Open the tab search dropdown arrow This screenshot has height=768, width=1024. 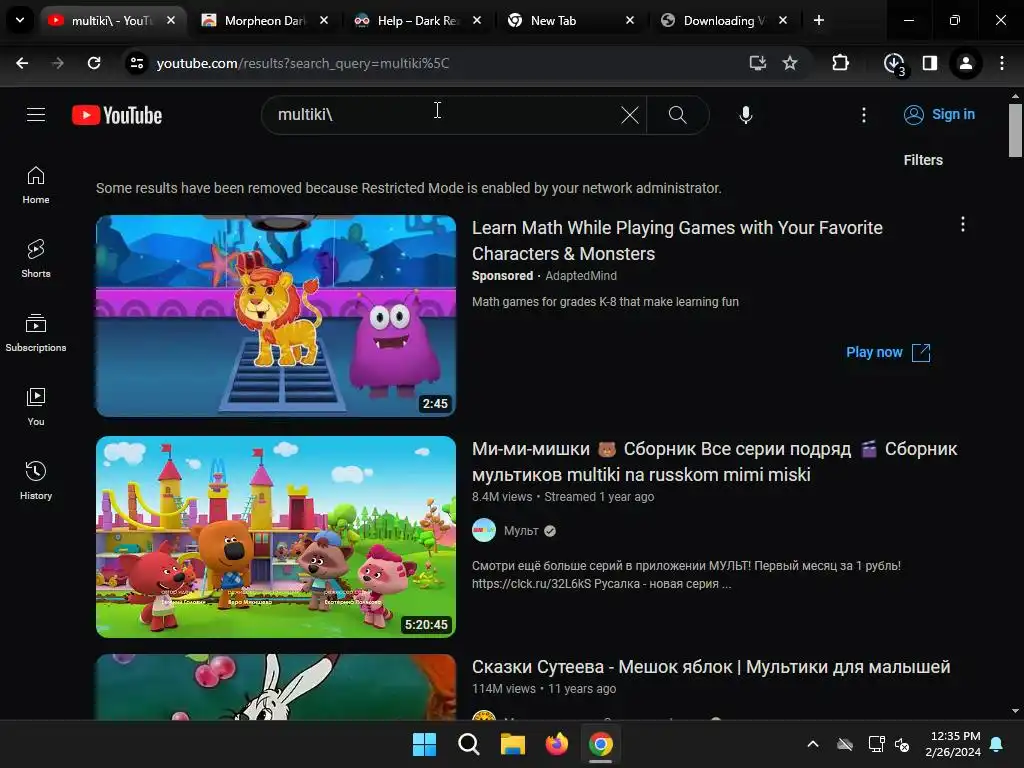(x=20, y=20)
